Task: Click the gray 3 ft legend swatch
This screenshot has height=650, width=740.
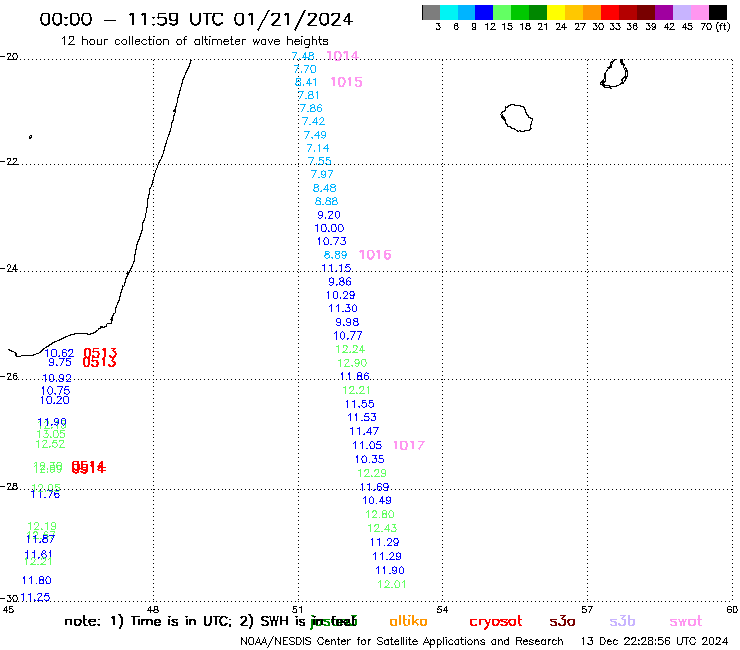Action: (x=431, y=12)
